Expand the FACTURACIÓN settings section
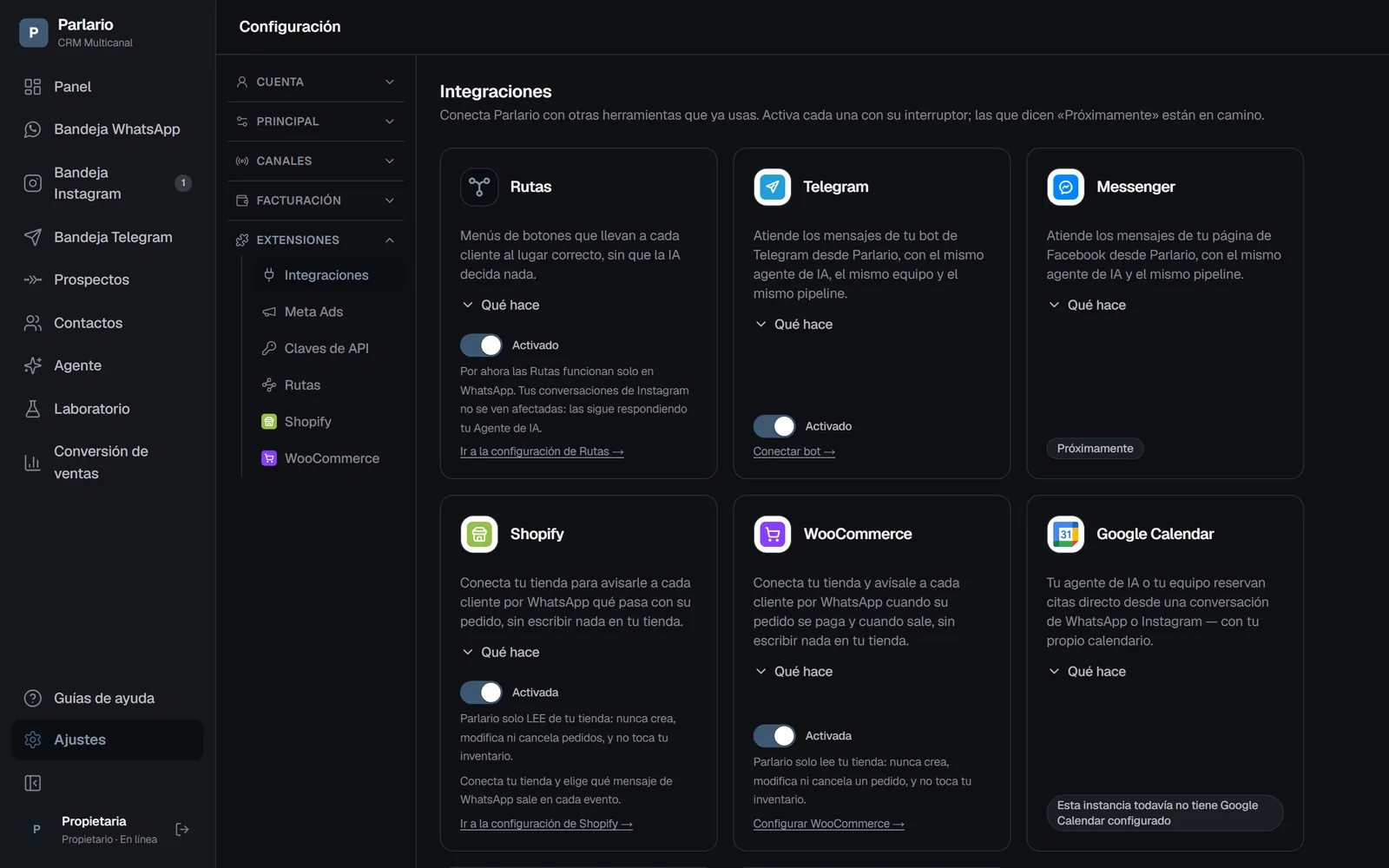 pos(316,201)
